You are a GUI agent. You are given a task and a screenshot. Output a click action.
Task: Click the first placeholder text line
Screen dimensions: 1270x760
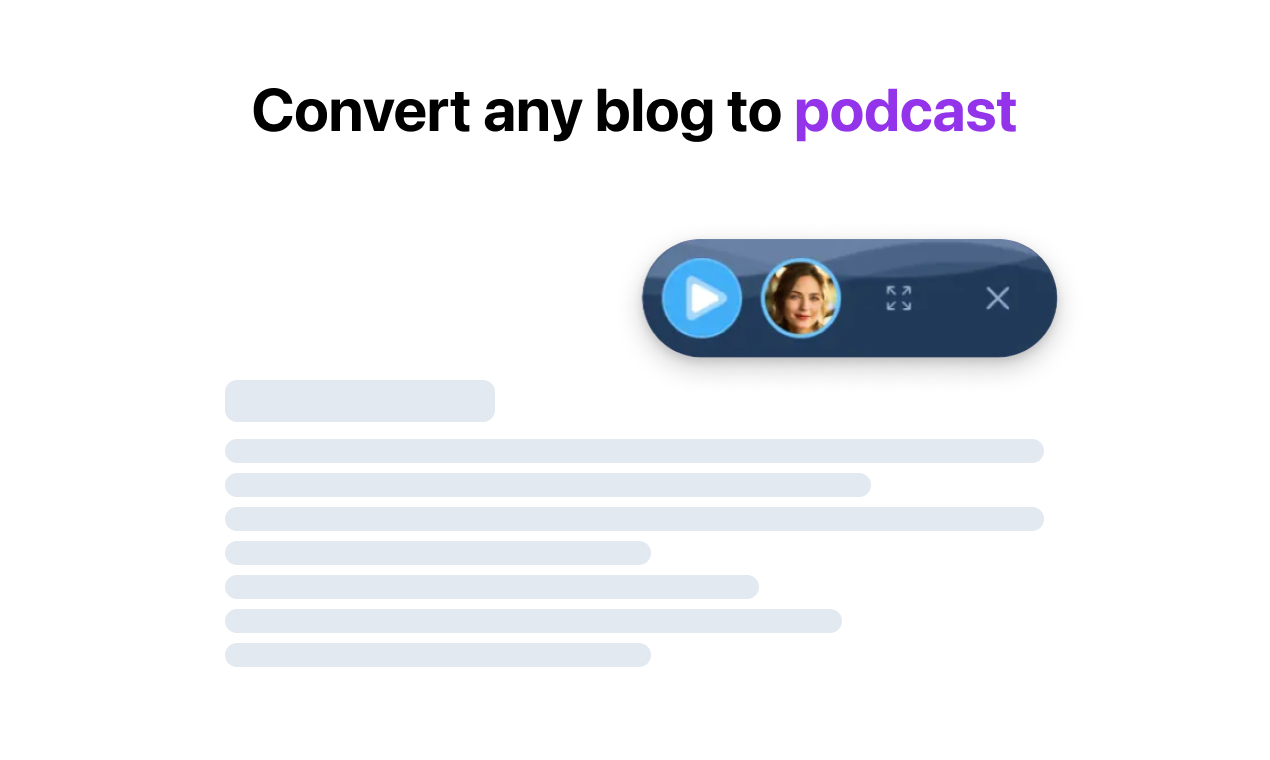634,451
